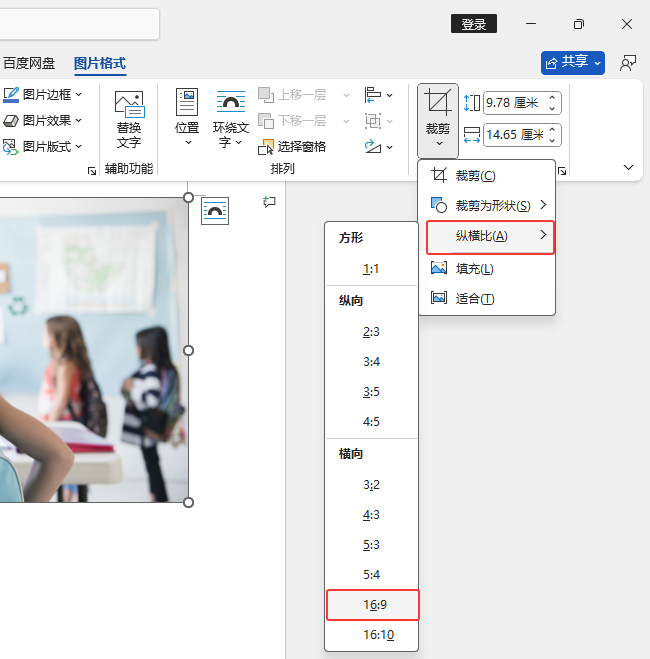Viewport: 650px width, 659px height.
Task: Open the 下移一层 dropdown arrow
Action: coord(346,121)
